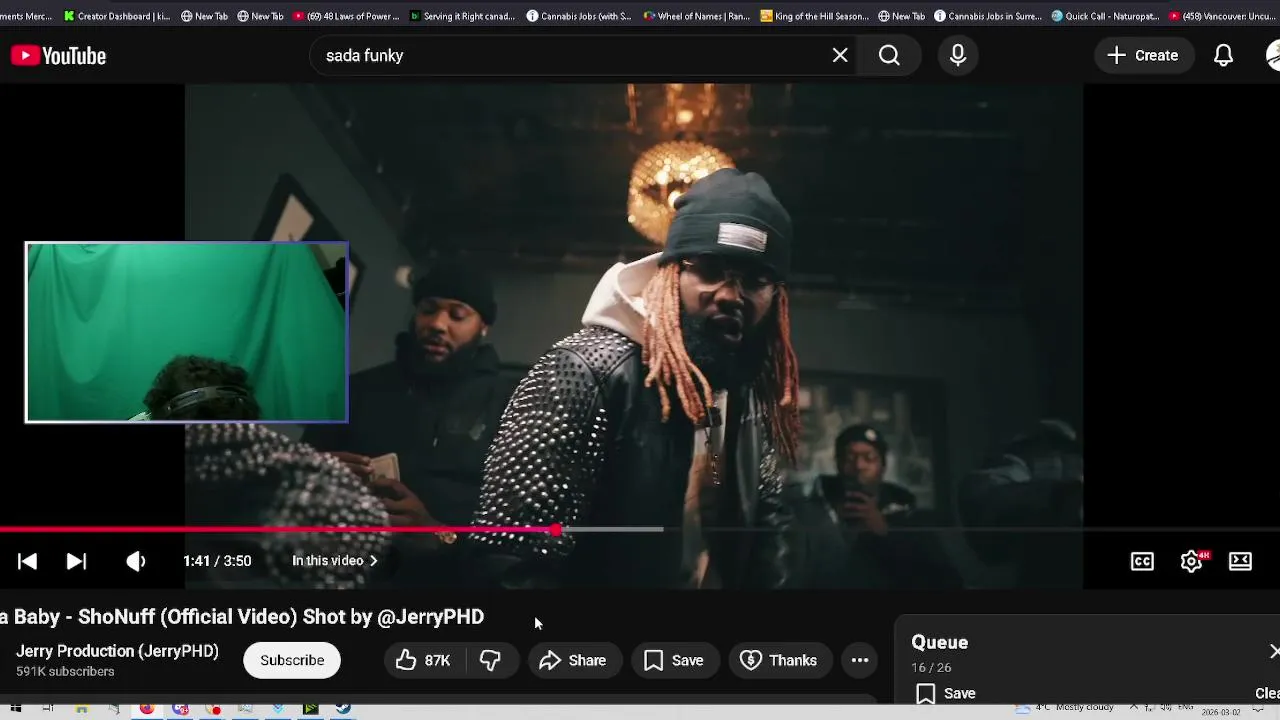Switch to the 'Serving it Right' tab
This screenshot has width=1280, height=720.
463,16
